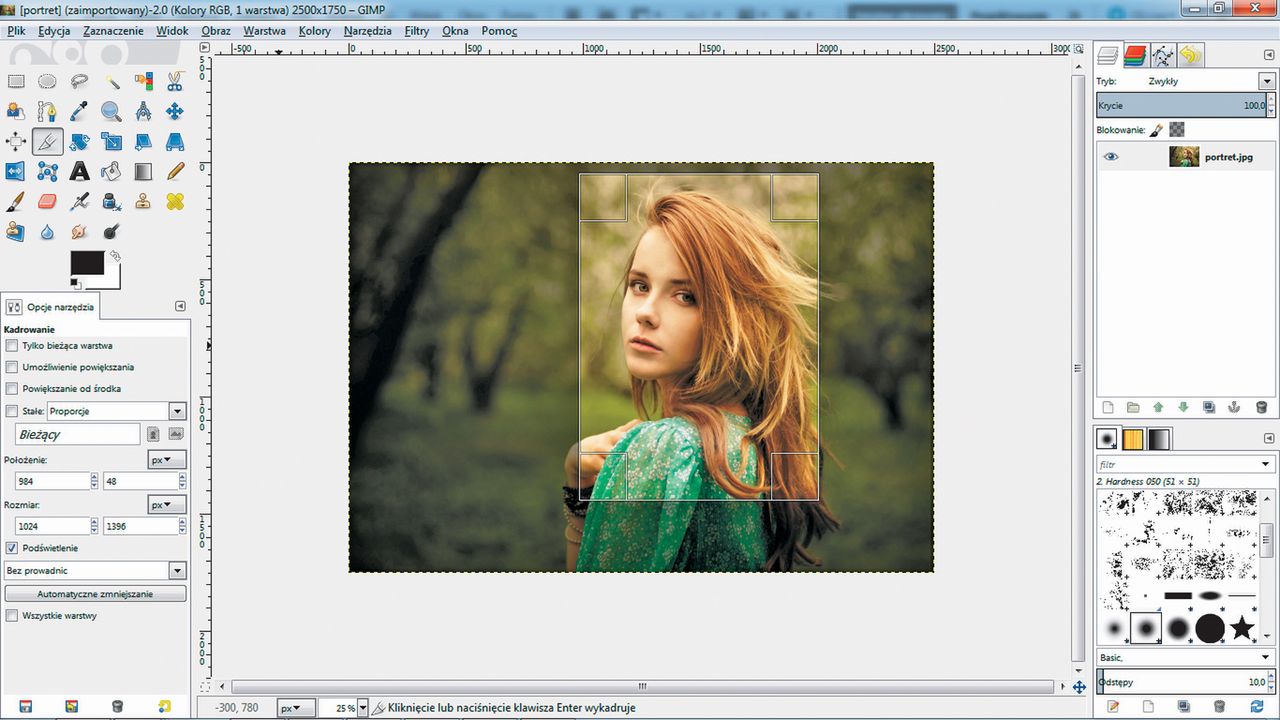
Task: Open the 'Basic,' brush tag dropdown
Action: tap(1185, 657)
